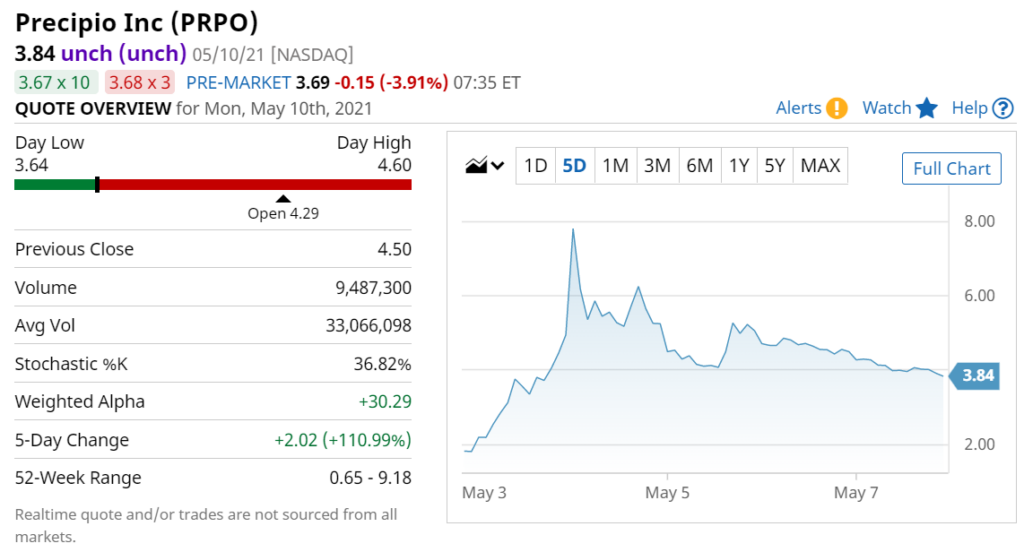Click the QUOTE OVERVIEW heading
Screen dimensions: 1024x552
tap(93, 108)
